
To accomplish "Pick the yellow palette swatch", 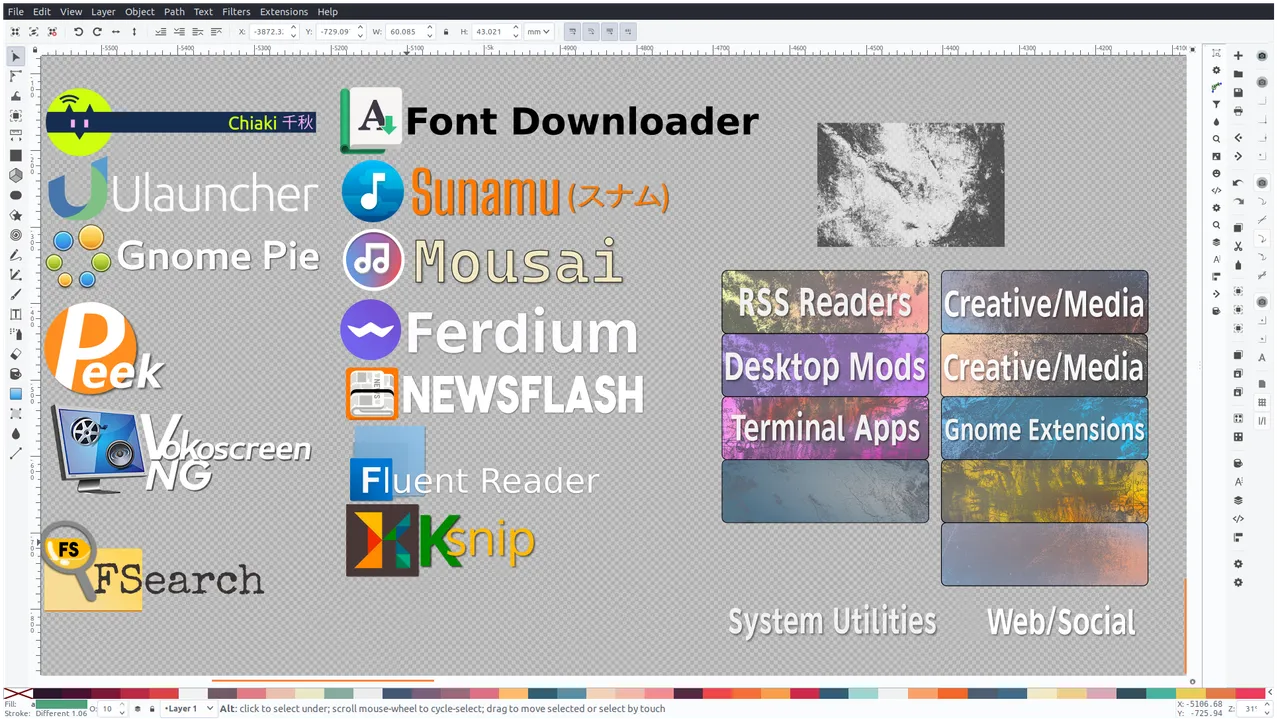I will pos(1190,693).
